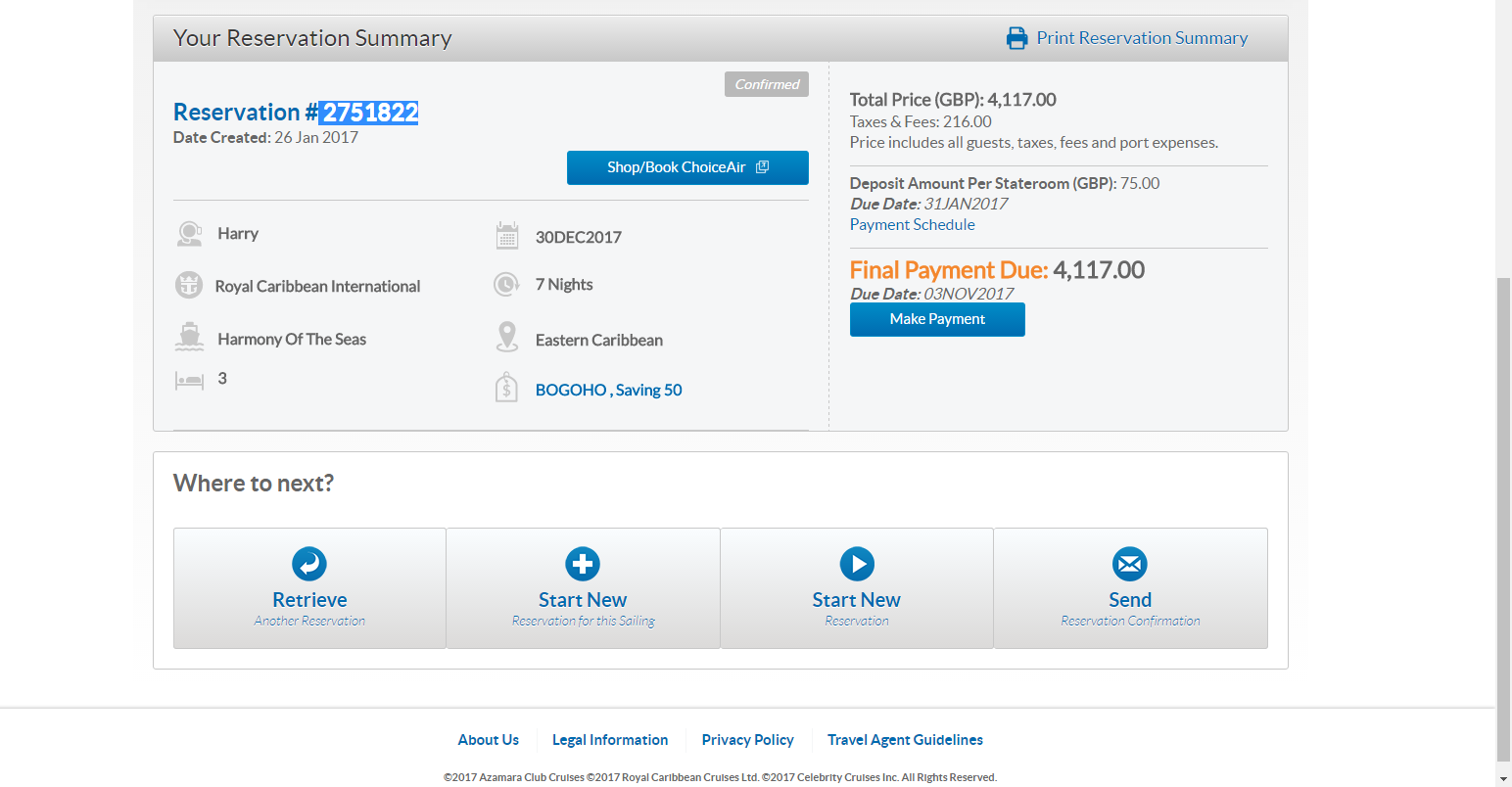Click the Harmony Of The Seas ship name
1512x787 pixels.
click(x=292, y=340)
